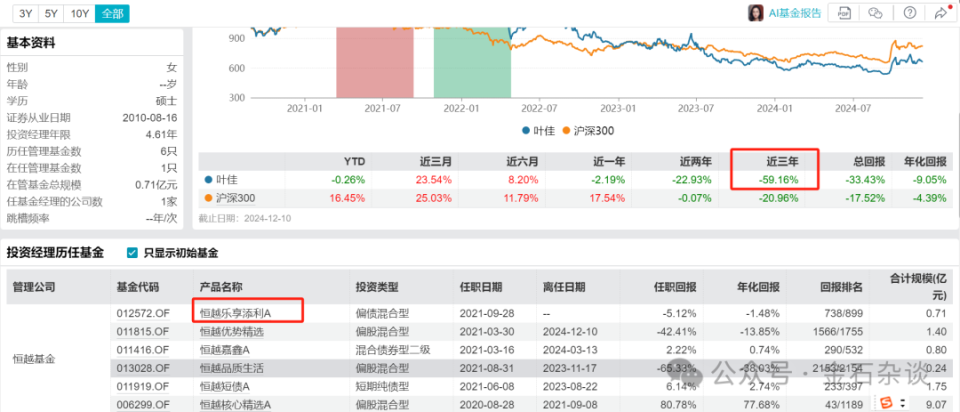Click the red highlighted chart period
This screenshot has height=412, width=960.
tap(375, 62)
